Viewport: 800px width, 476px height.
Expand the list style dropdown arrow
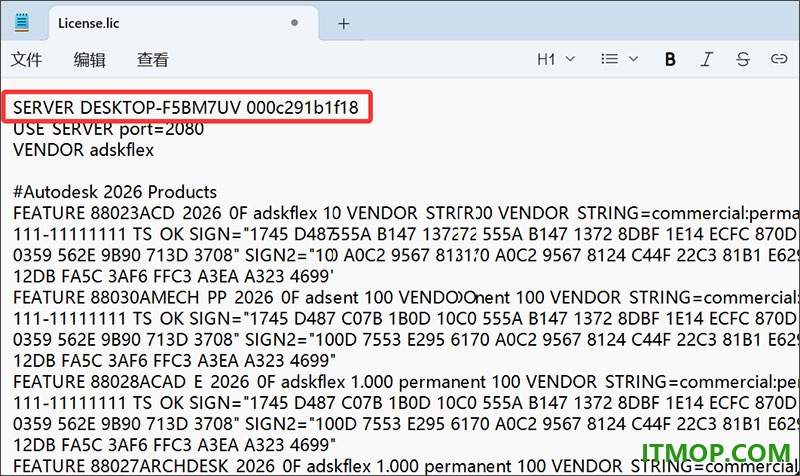[633, 59]
